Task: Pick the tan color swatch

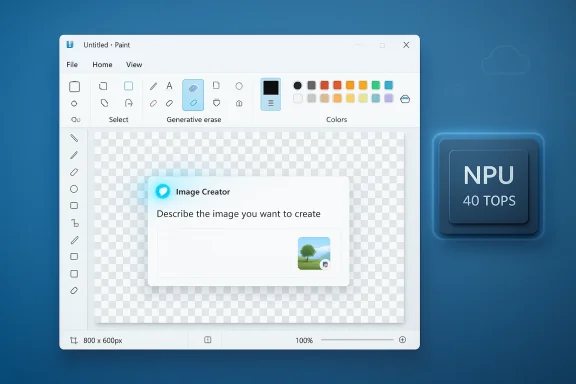Action: pyautogui.click(x=324, y=98)
